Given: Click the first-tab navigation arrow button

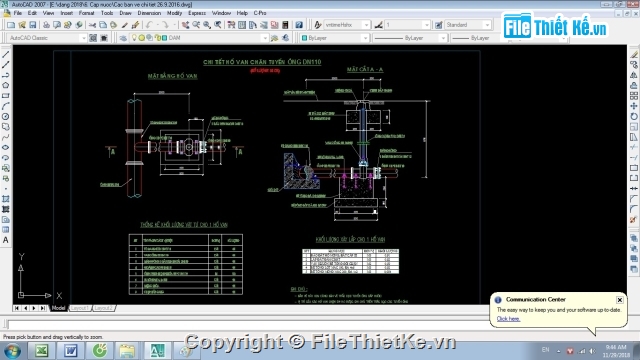Looking at the screenshot, I should (17, 308).
